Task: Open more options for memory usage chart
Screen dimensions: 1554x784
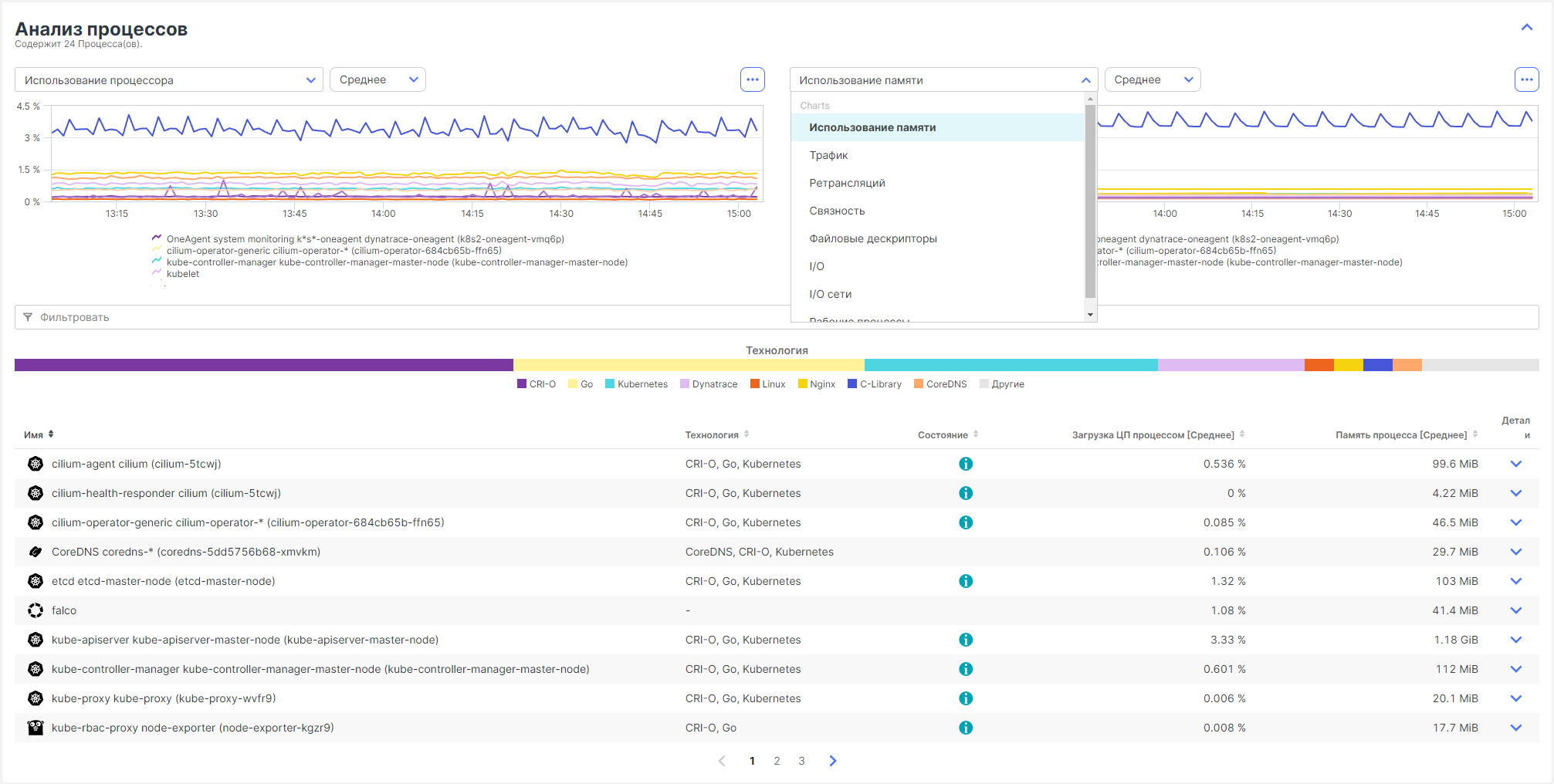Action: 1526,79
